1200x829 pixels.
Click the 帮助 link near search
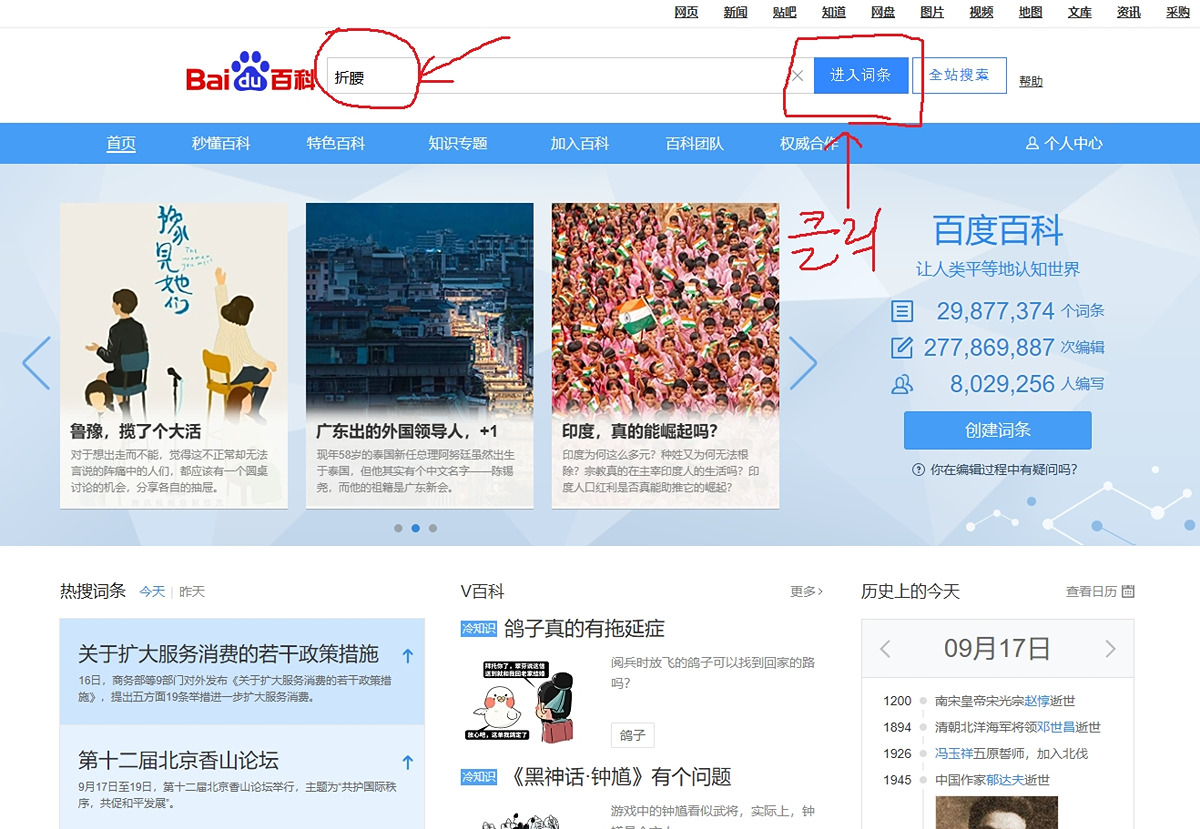point(1031,81)
